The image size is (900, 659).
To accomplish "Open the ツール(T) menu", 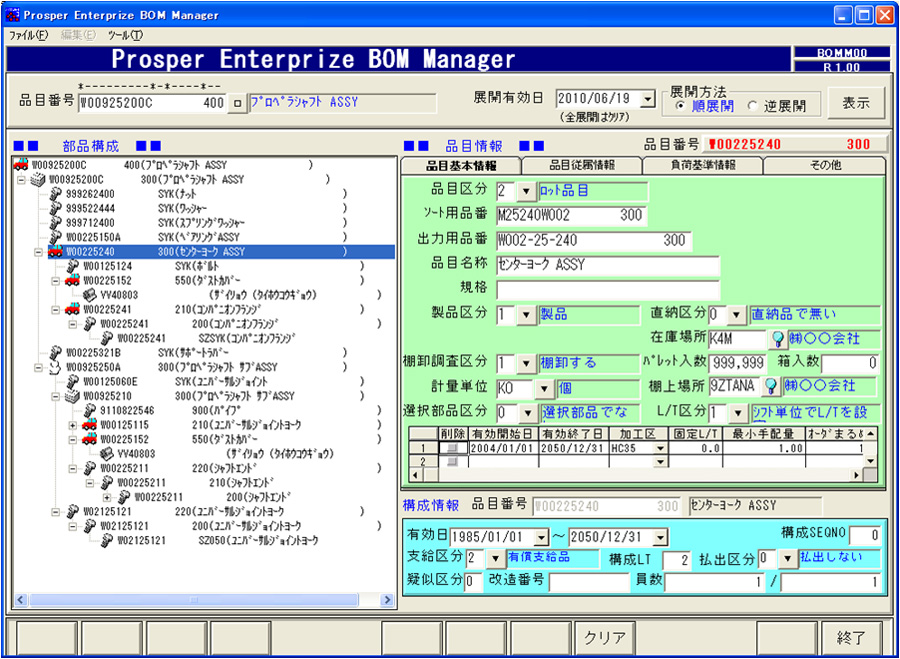I will (126, 36).
